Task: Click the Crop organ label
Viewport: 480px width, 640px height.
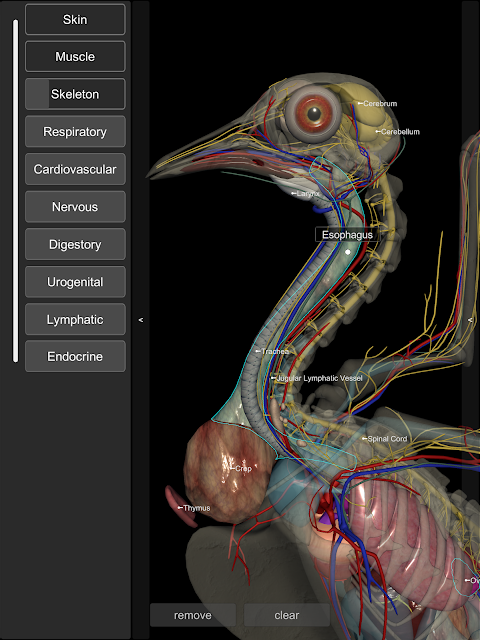Action: 241,469
